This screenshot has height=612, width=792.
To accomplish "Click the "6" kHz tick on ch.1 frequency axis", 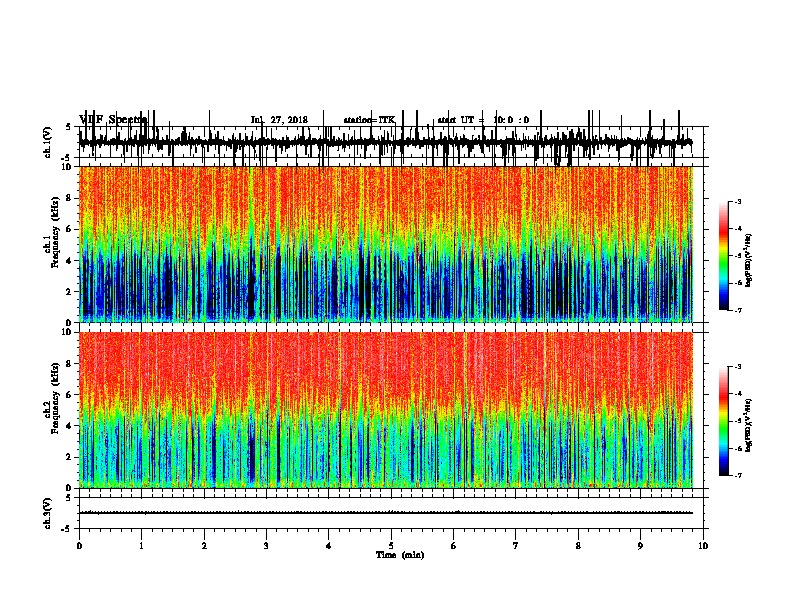I will tap(69, 229).
